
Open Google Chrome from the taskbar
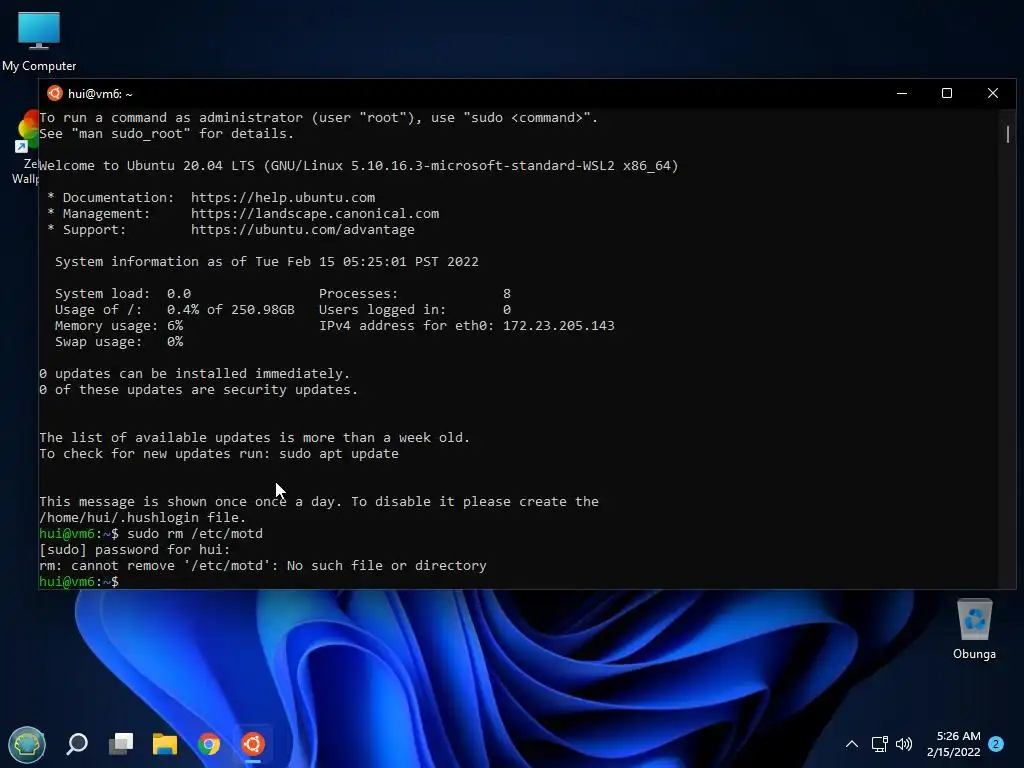click(x=209, y=744)
